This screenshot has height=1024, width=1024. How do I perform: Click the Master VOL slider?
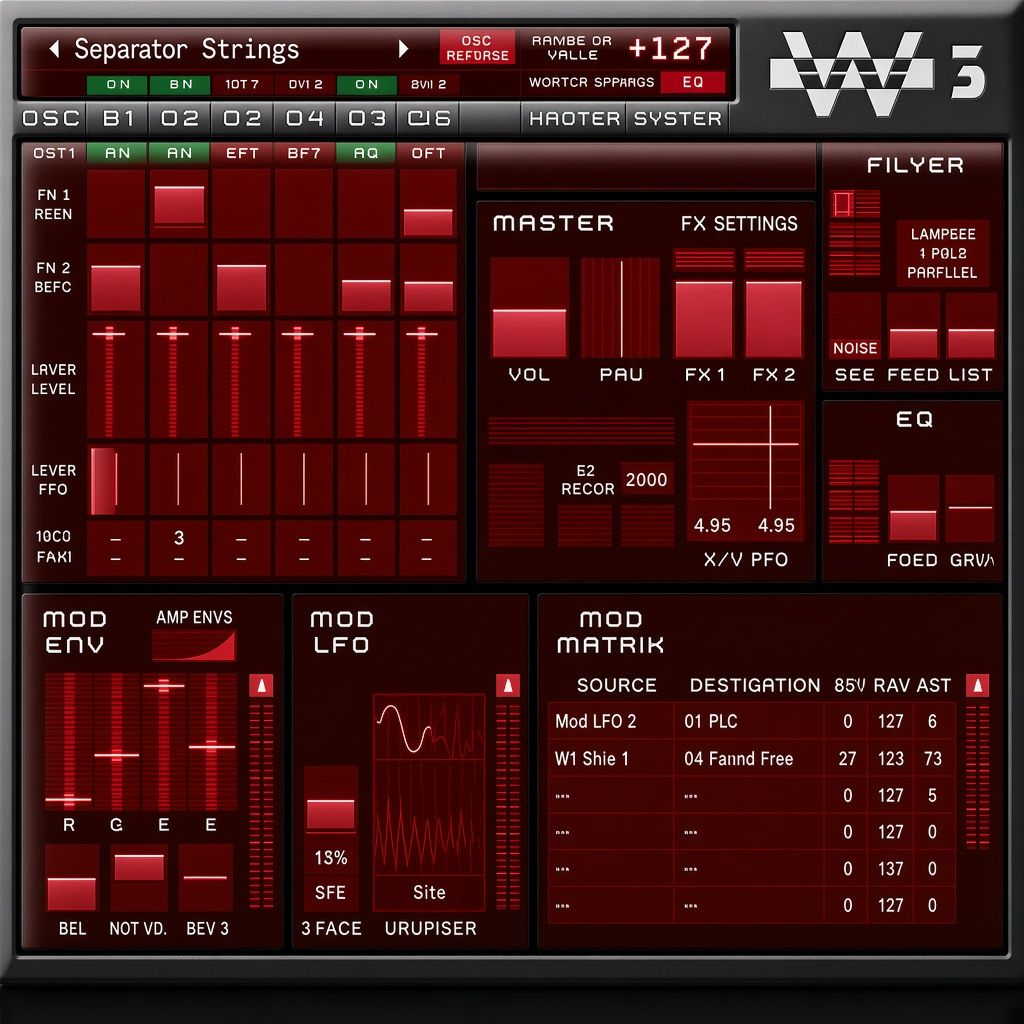[529, 307]
